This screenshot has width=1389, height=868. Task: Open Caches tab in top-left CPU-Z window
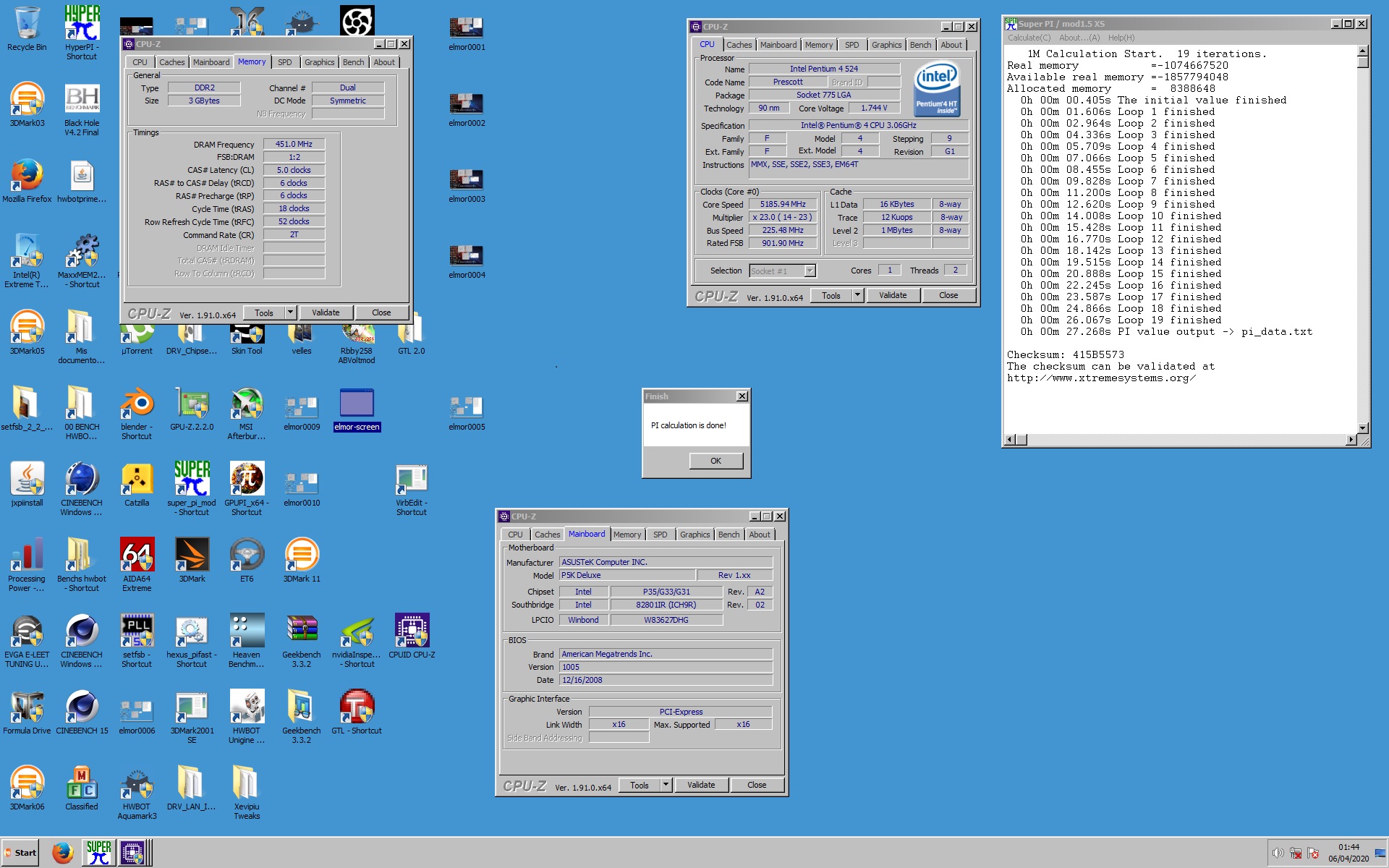(172, 62)
